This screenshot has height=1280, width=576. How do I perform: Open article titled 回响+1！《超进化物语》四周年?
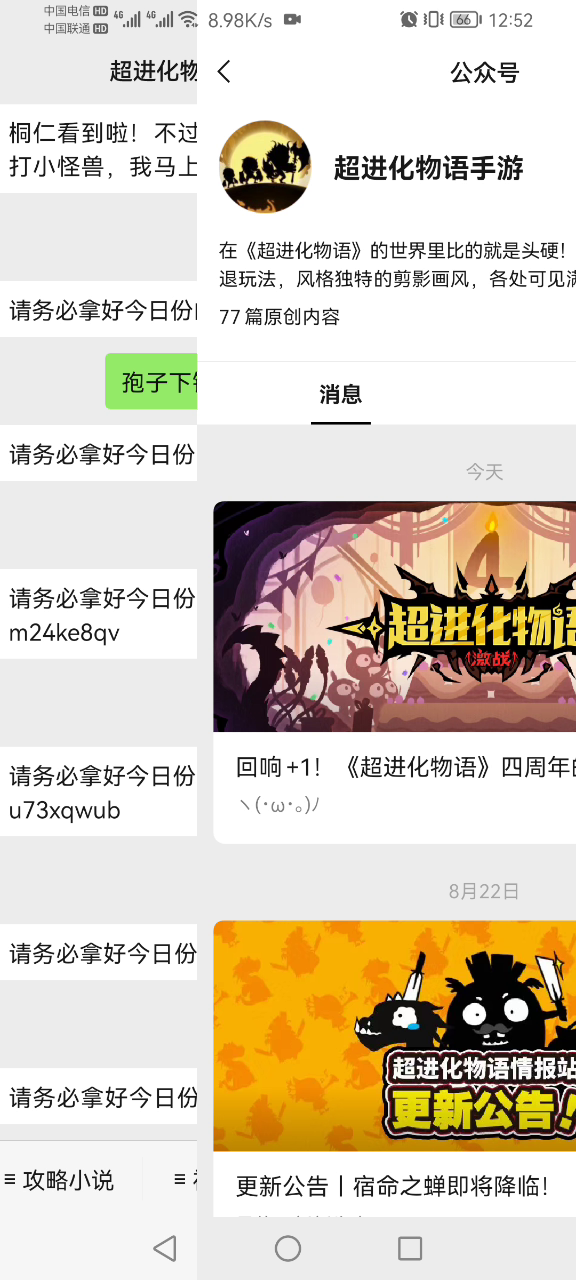tap(406, 767)
